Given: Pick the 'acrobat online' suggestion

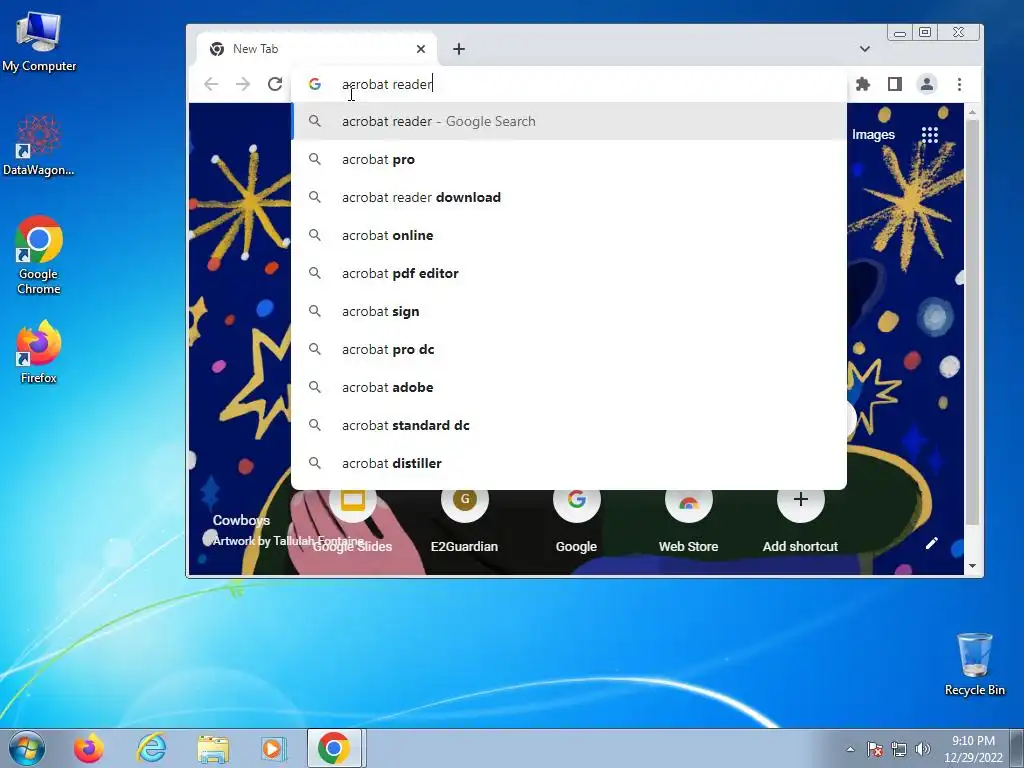Looking at the screenshot, I should pyautogui.click(x=569, y=235).
